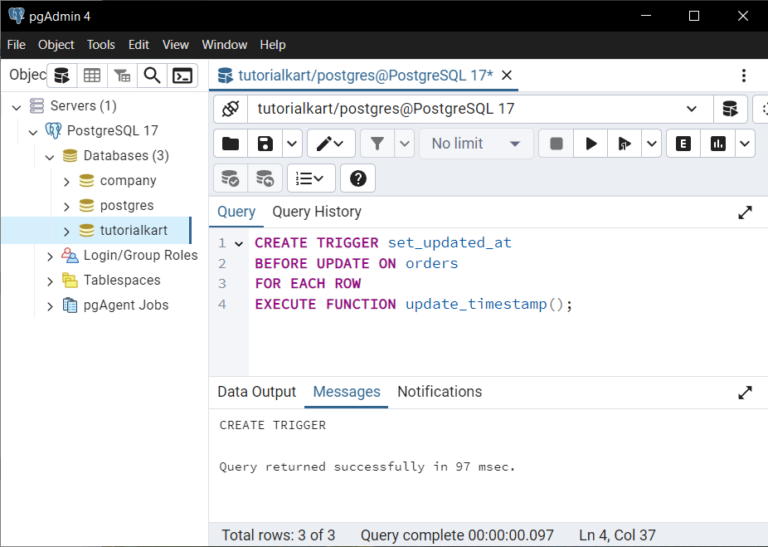Viewport: 768px width, 547px height.
Task: Expand the company database node
Action: tap(67, 181)
